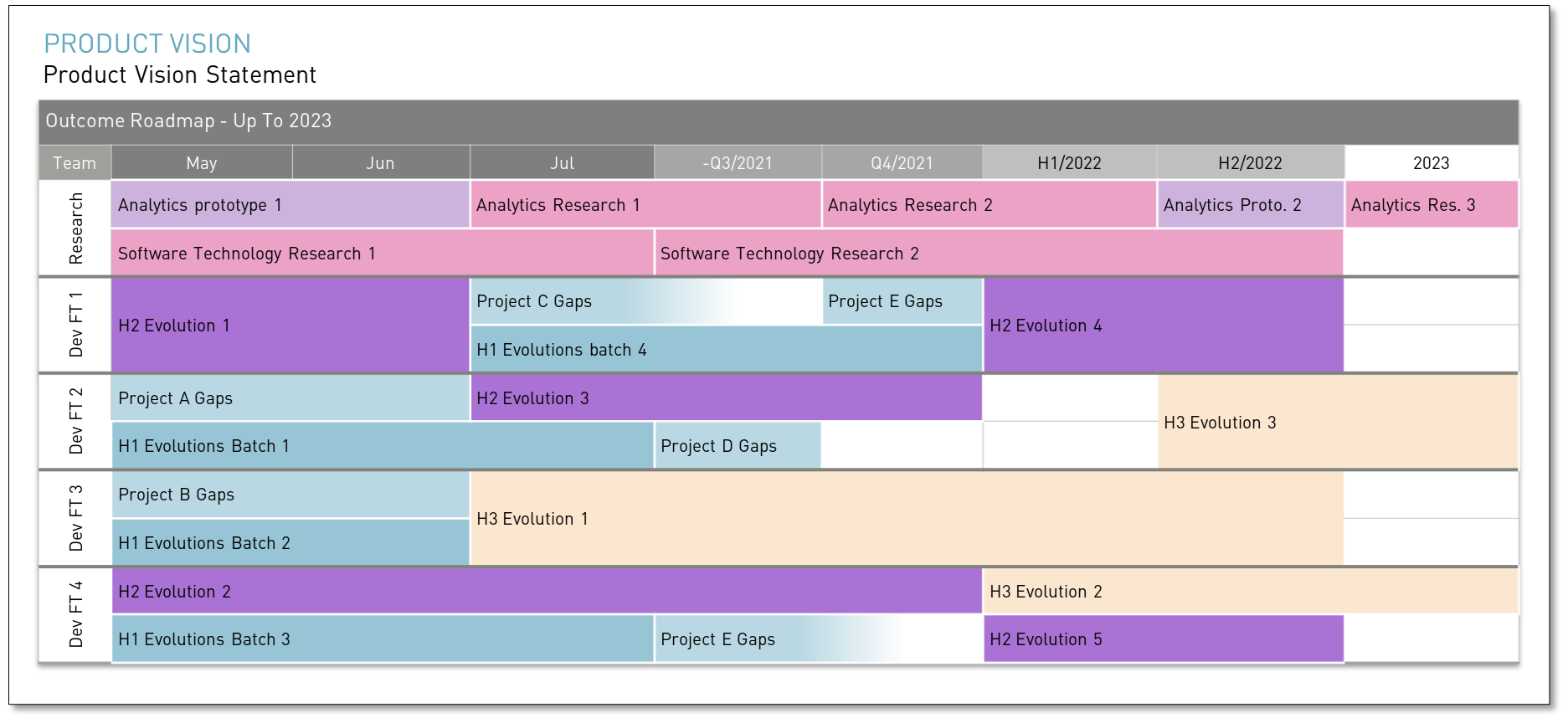Select the Dev FT 3 row label

click(75, 519)
